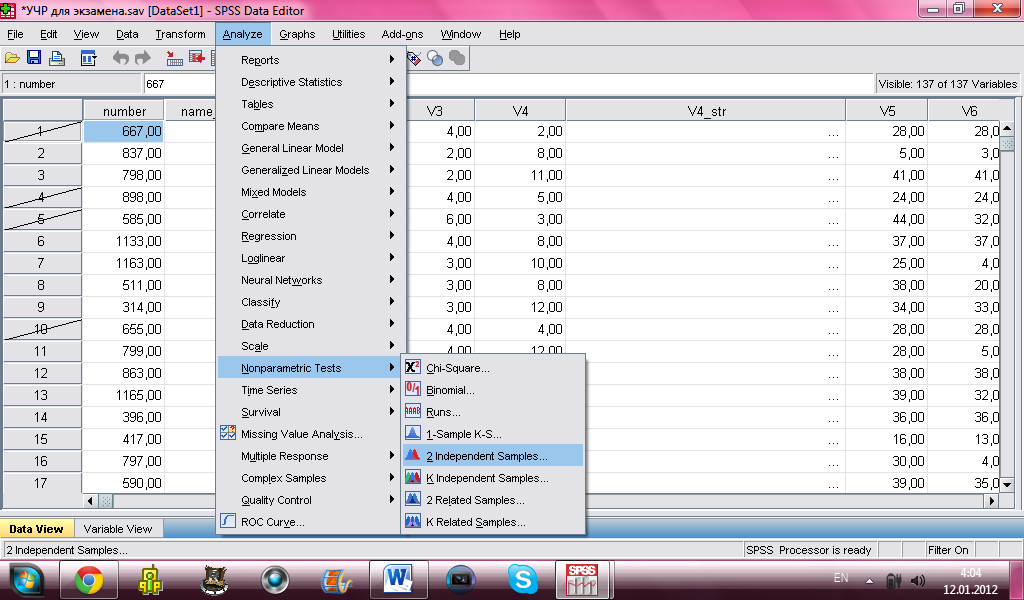This screenshot has width=1024, height=600.
Task: Expand Descriptive Statistics submenu
Action: [x=308, y=82]
